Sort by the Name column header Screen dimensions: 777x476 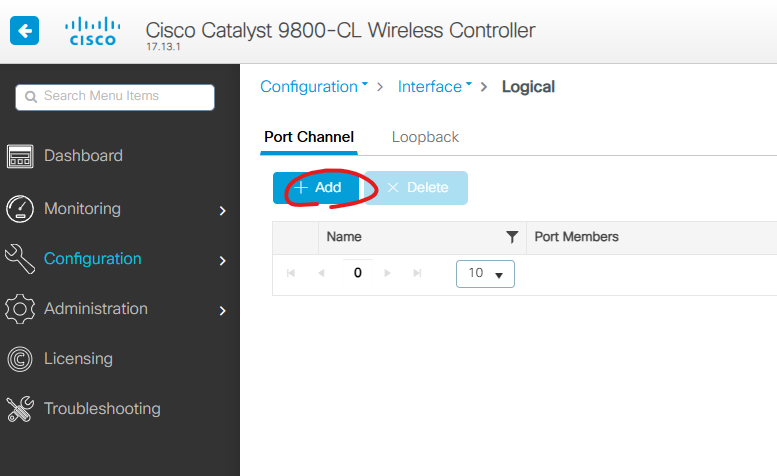pyautogui.click(x=344, y=237)
